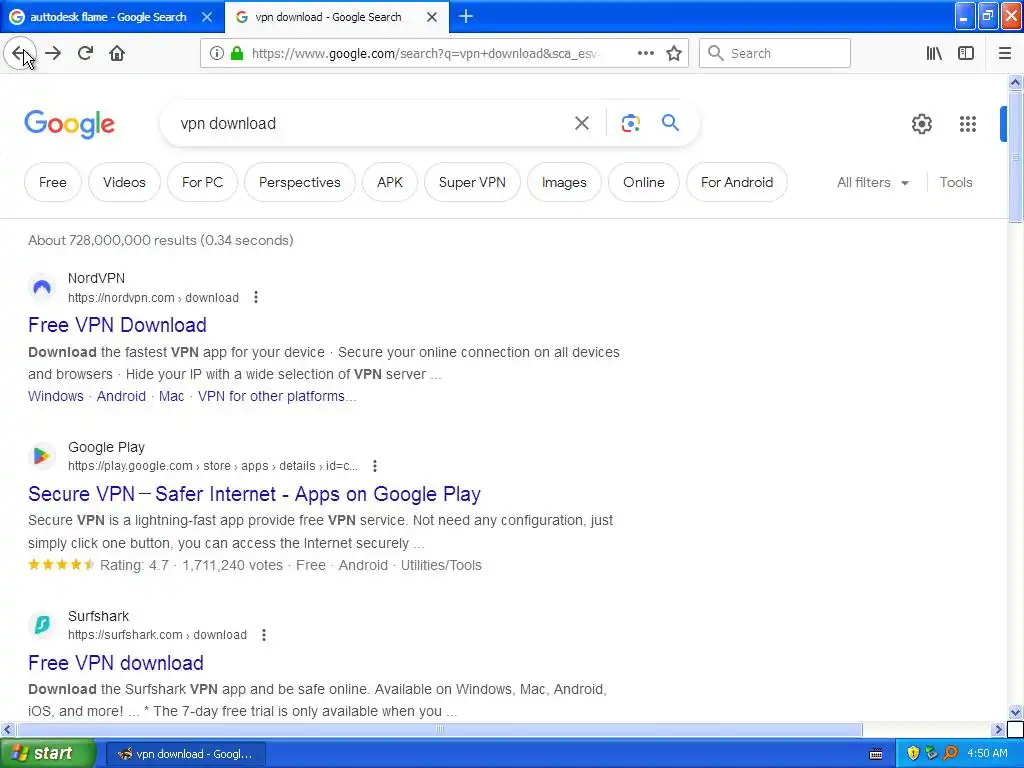The width and height of the screenshot is (1024, 768).
Task: Open the Google apps grid
Action: 968,123
